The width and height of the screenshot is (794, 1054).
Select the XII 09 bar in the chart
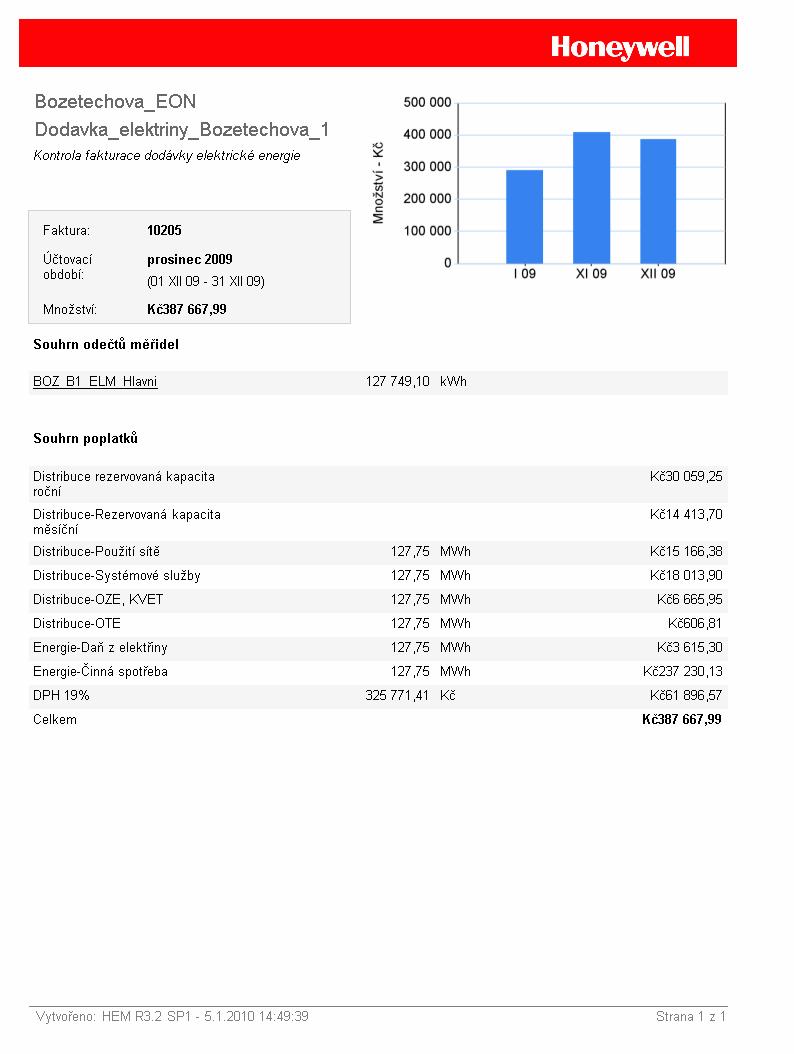pyautogui.click(x=658, y=201)
